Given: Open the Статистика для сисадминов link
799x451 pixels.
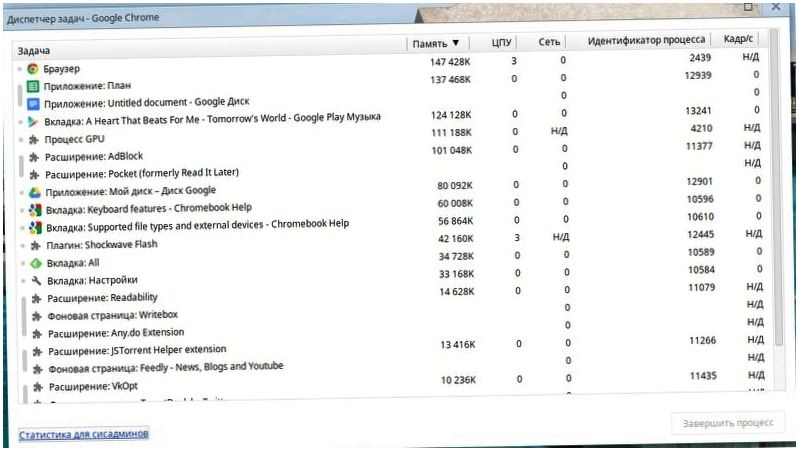Looking at the screenshot, I should click(x=84, y=434).
